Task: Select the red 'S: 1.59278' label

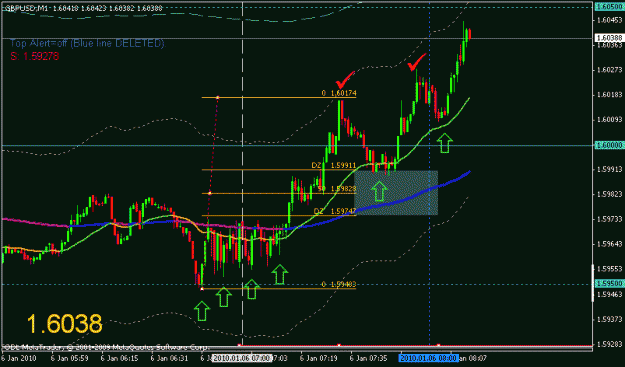Action: pyautogui.click(x=35, y=56)
